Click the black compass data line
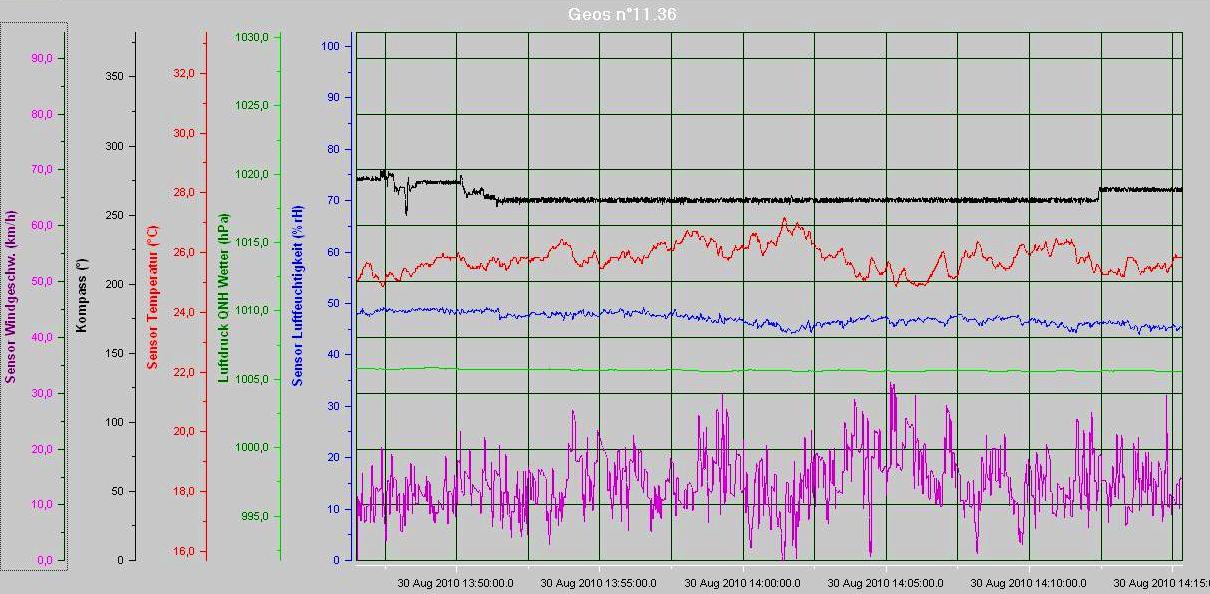 [x=700, y=200]
